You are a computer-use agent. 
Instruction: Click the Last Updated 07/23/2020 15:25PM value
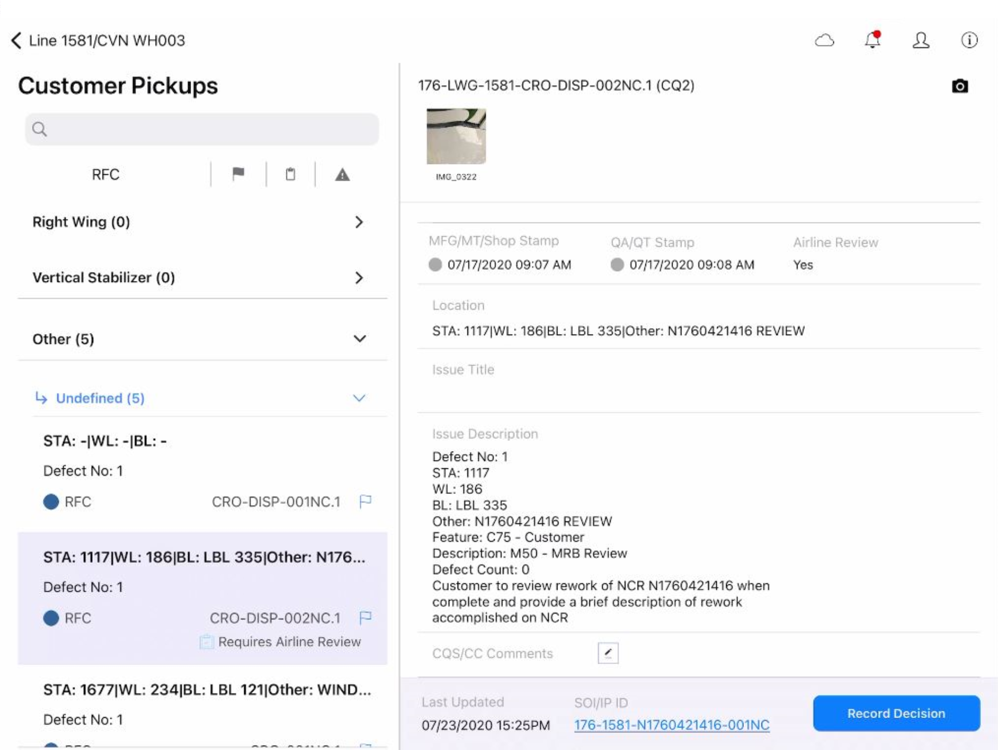pyautogui.click(x=485, y=725)
